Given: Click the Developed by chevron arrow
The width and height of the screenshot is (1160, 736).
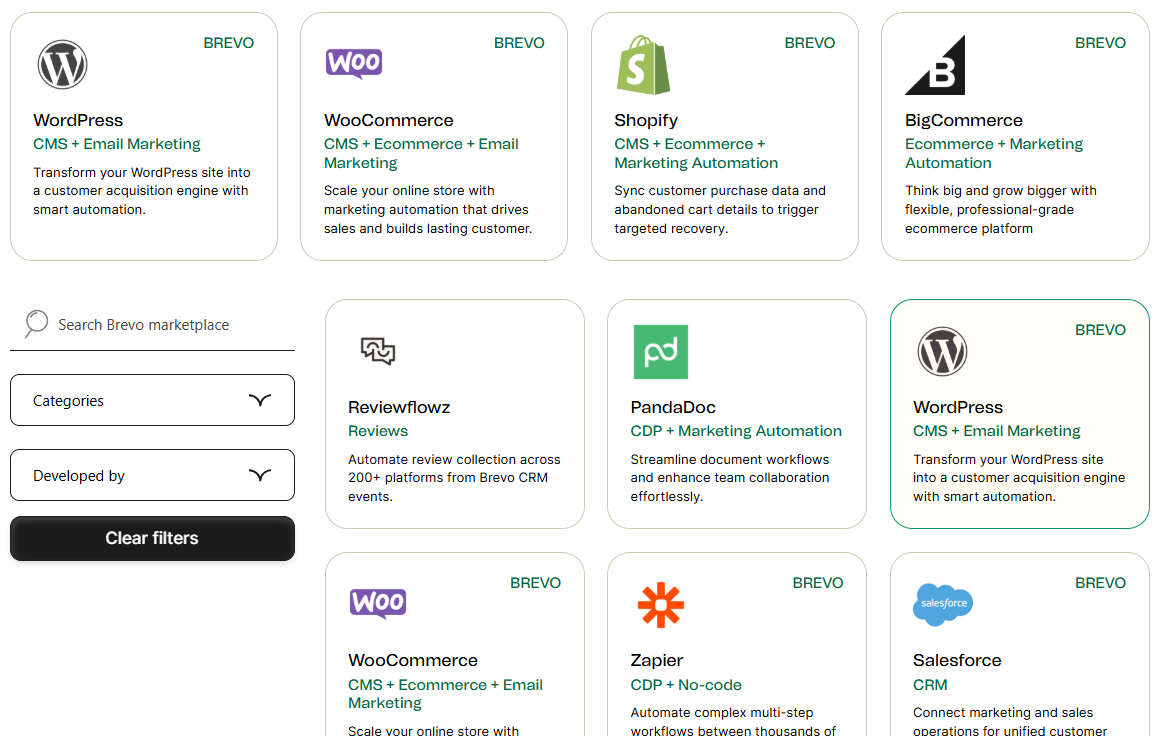Looking at the screenshot, I should [260, 475].
